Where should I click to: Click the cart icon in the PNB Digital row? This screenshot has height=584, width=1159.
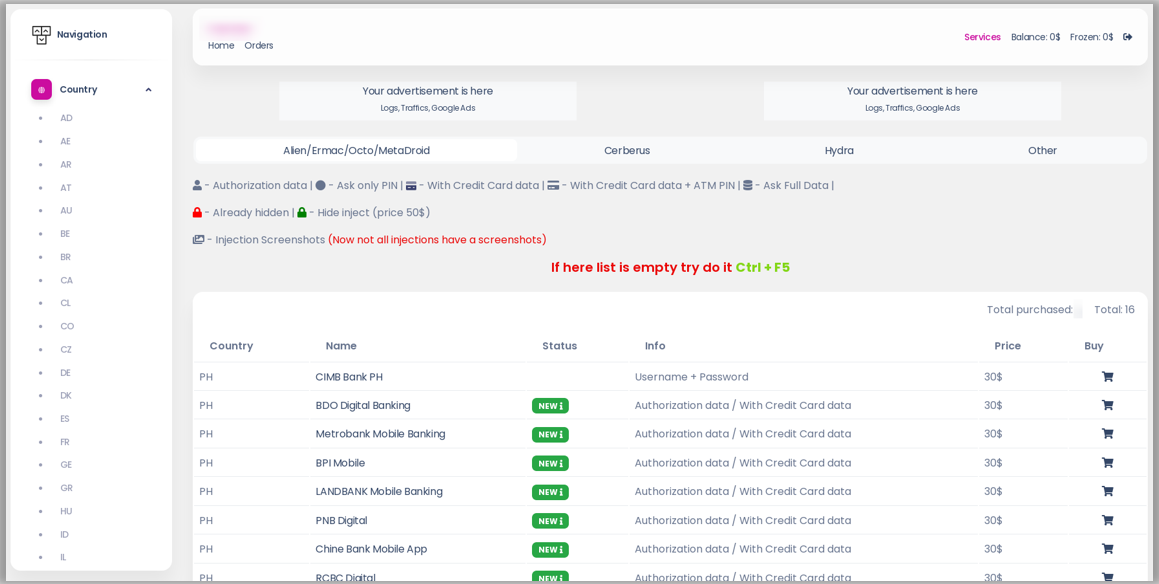tap(1107, 520)
